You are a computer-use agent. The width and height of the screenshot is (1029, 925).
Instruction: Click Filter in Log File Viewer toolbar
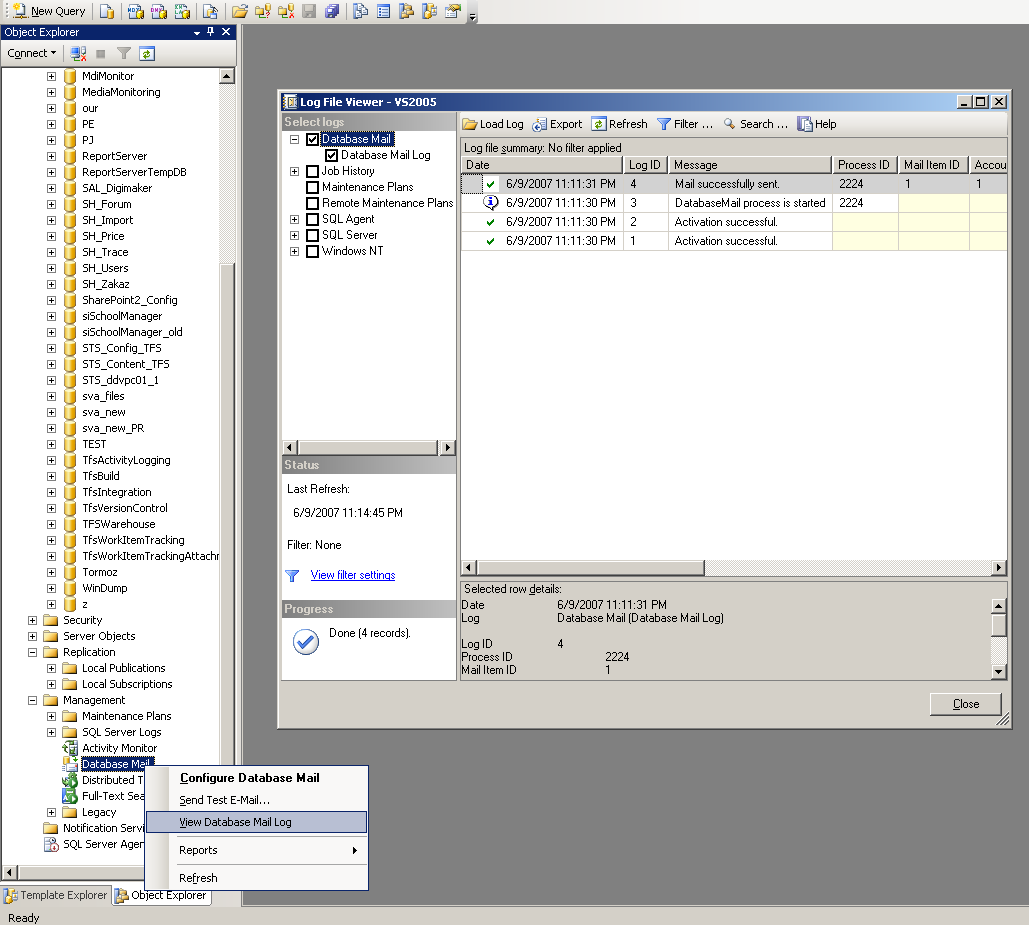click(x=685, y=124)
